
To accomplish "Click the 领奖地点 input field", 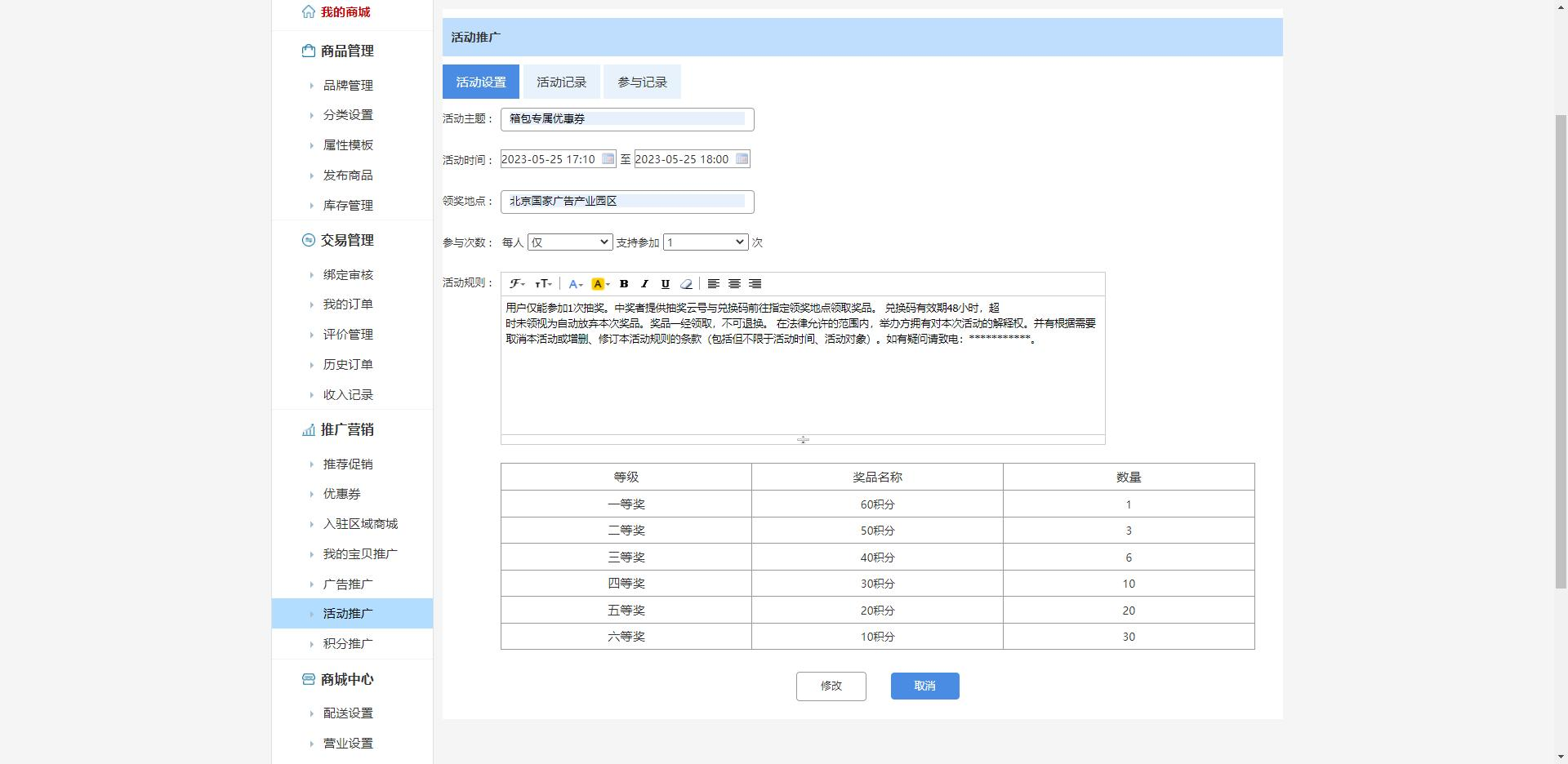I will coord(627,202).
